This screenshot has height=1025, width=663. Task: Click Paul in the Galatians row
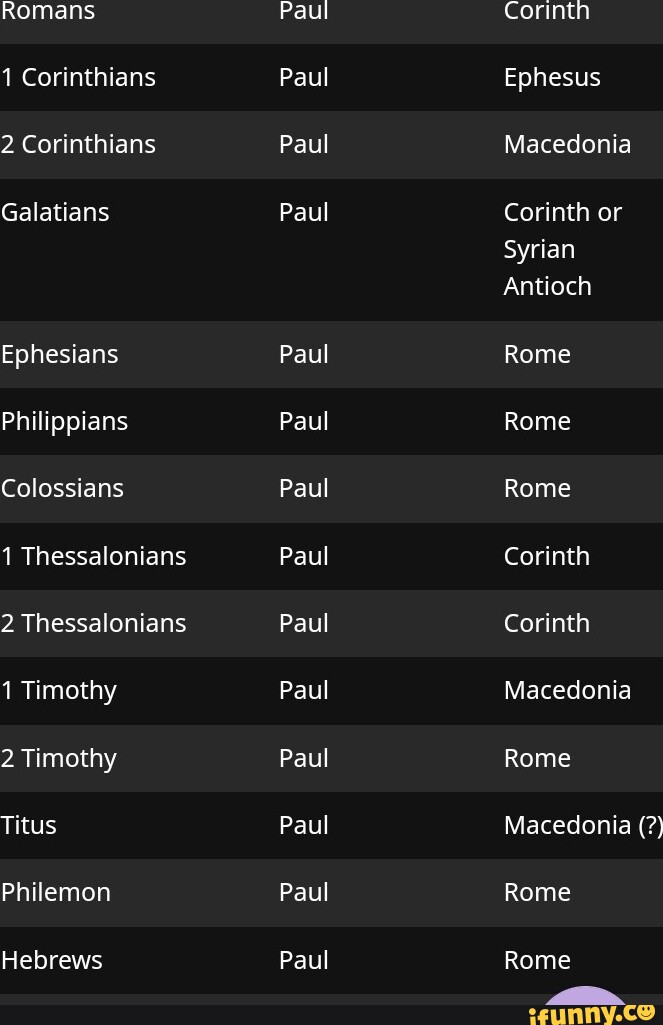[304, 212]
